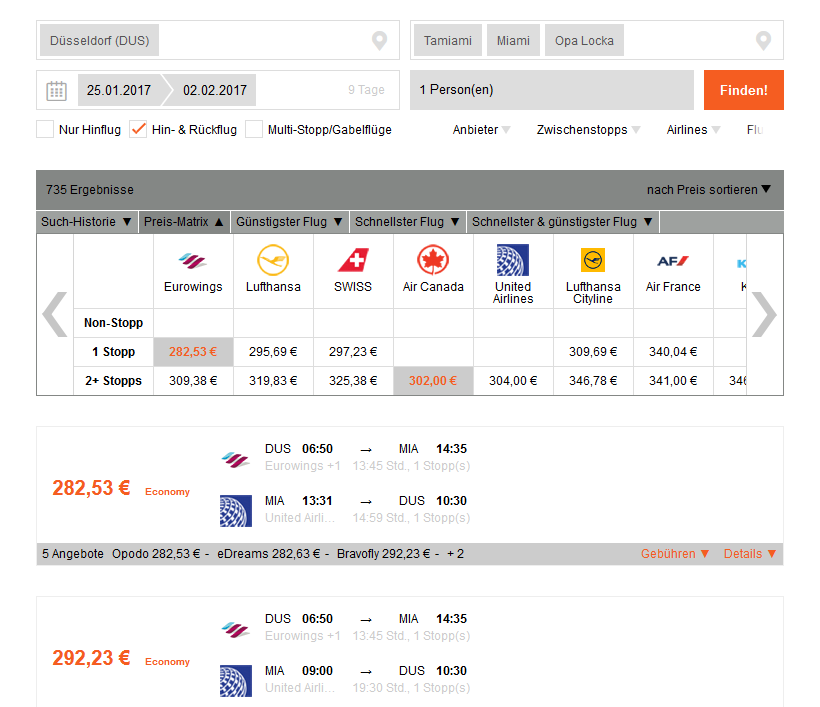820x707 pixels.
Task: Click the Finden! search button
Action: 744,90
